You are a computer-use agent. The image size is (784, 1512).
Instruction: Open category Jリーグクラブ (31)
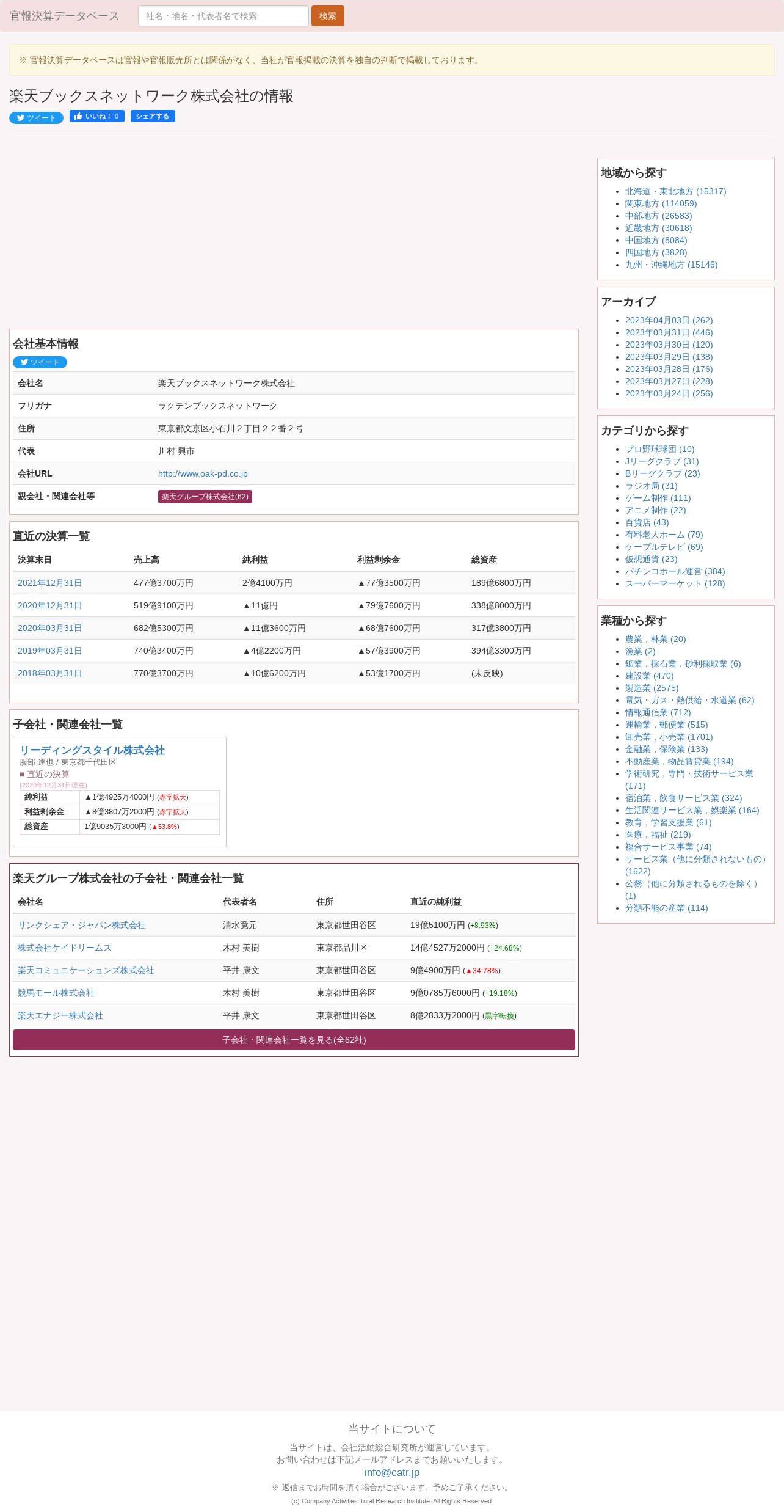click(x=662, y=461)
